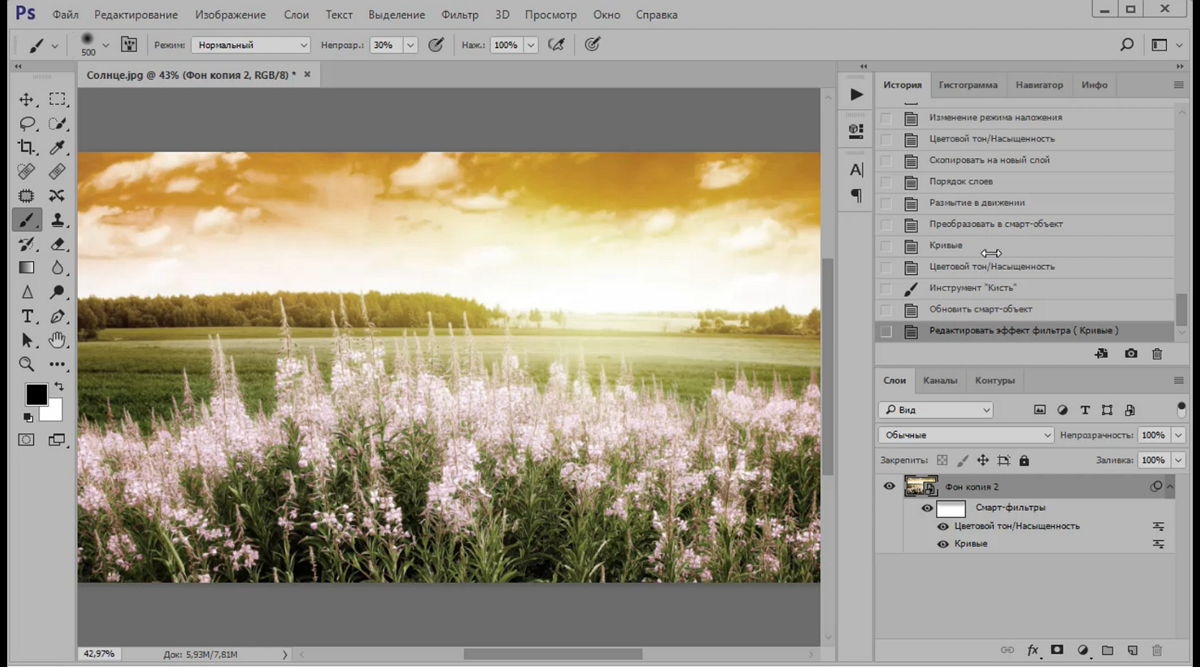Open the Brush Settings panel button
The width and height of the screenshot is (1200, 667).
coord(129,45)
